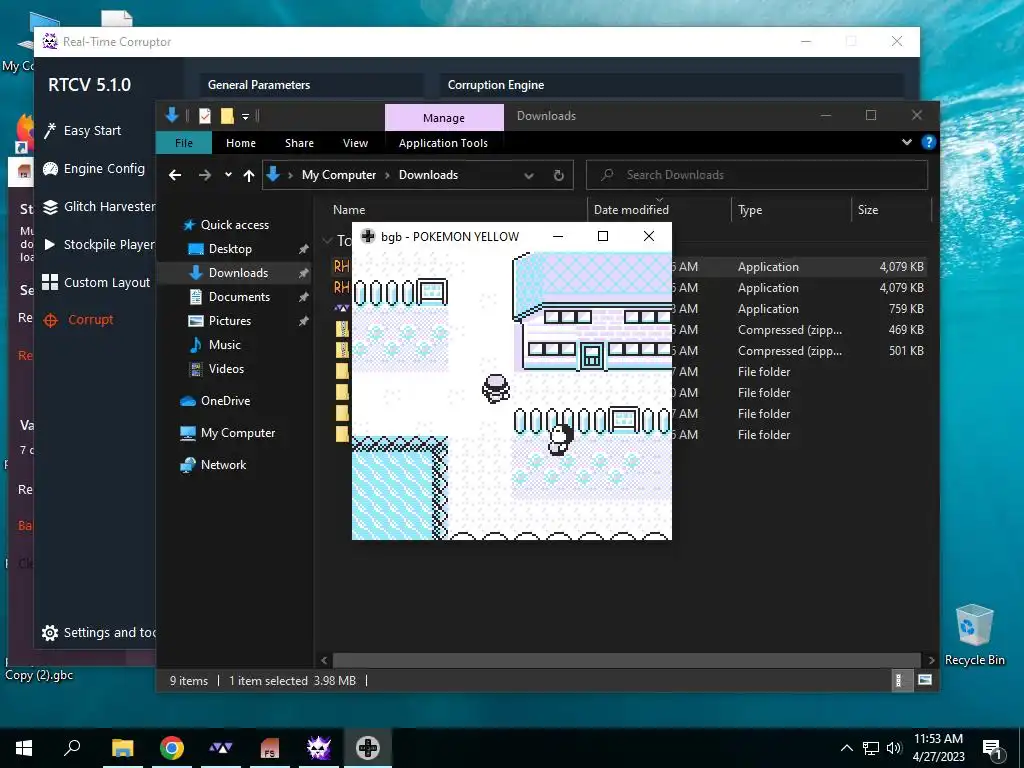Select Documents in navigation pane

click(x=230, y=296)
